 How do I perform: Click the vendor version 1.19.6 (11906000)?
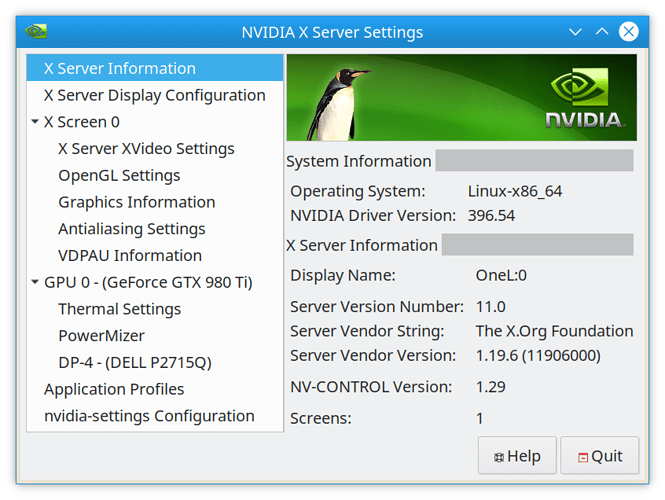[538, 355]
